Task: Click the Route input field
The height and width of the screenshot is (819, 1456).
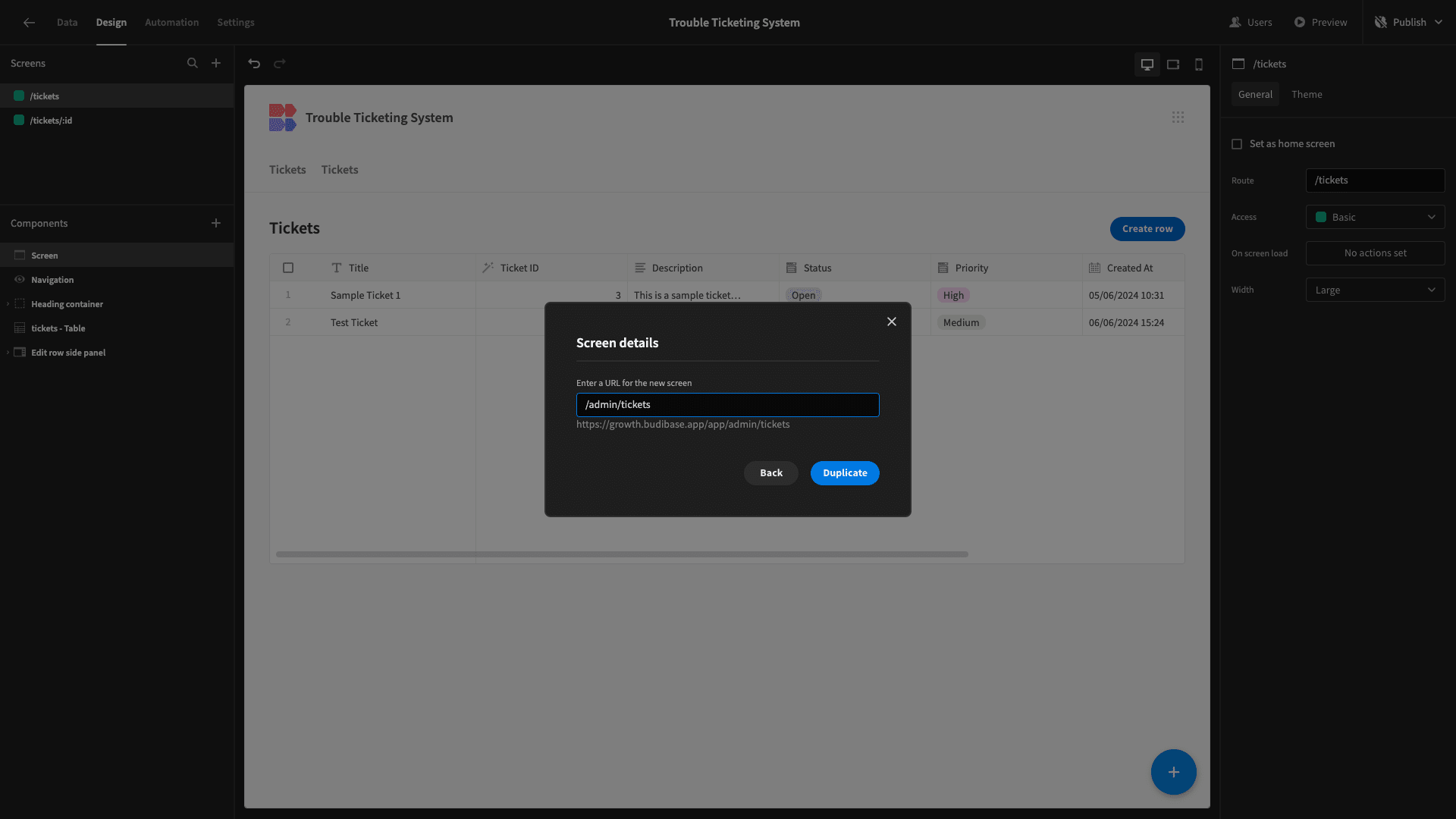Action: click(x=1375, y=180)
